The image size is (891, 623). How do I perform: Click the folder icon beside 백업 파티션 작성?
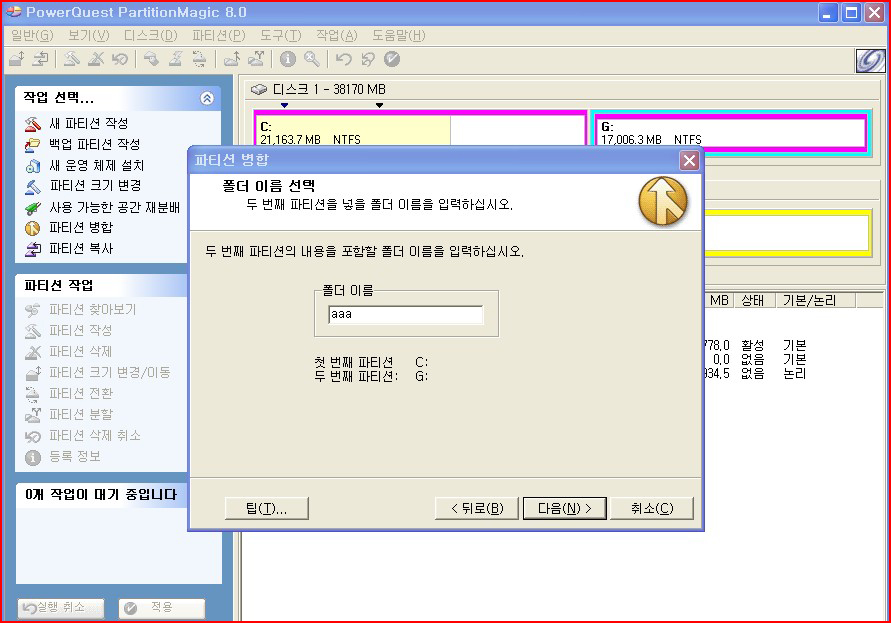coord(33,144)
